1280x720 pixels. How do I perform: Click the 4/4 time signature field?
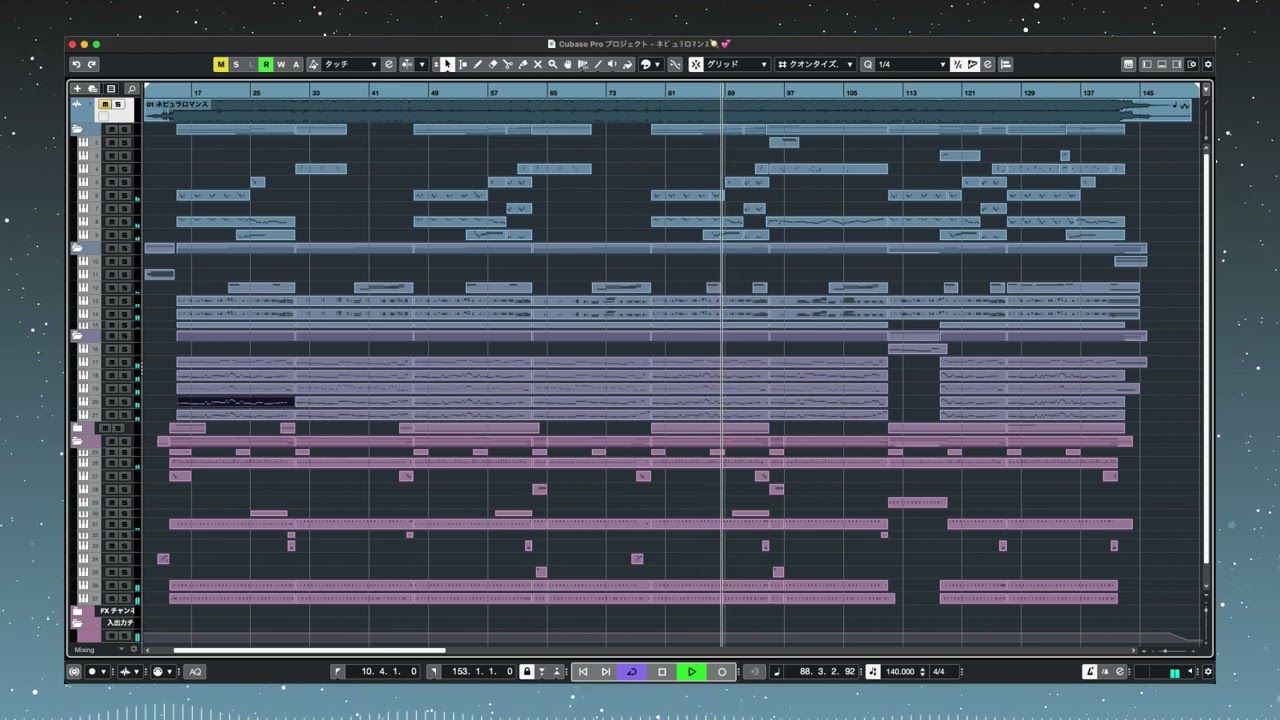coord(939,672)
